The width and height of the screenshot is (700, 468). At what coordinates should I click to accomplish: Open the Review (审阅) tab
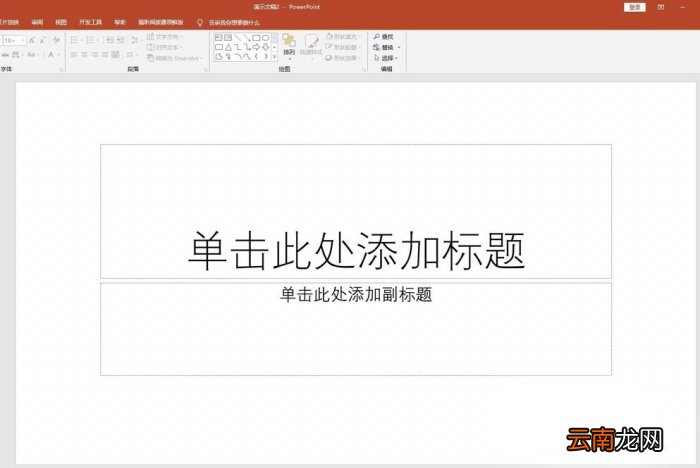38,22
